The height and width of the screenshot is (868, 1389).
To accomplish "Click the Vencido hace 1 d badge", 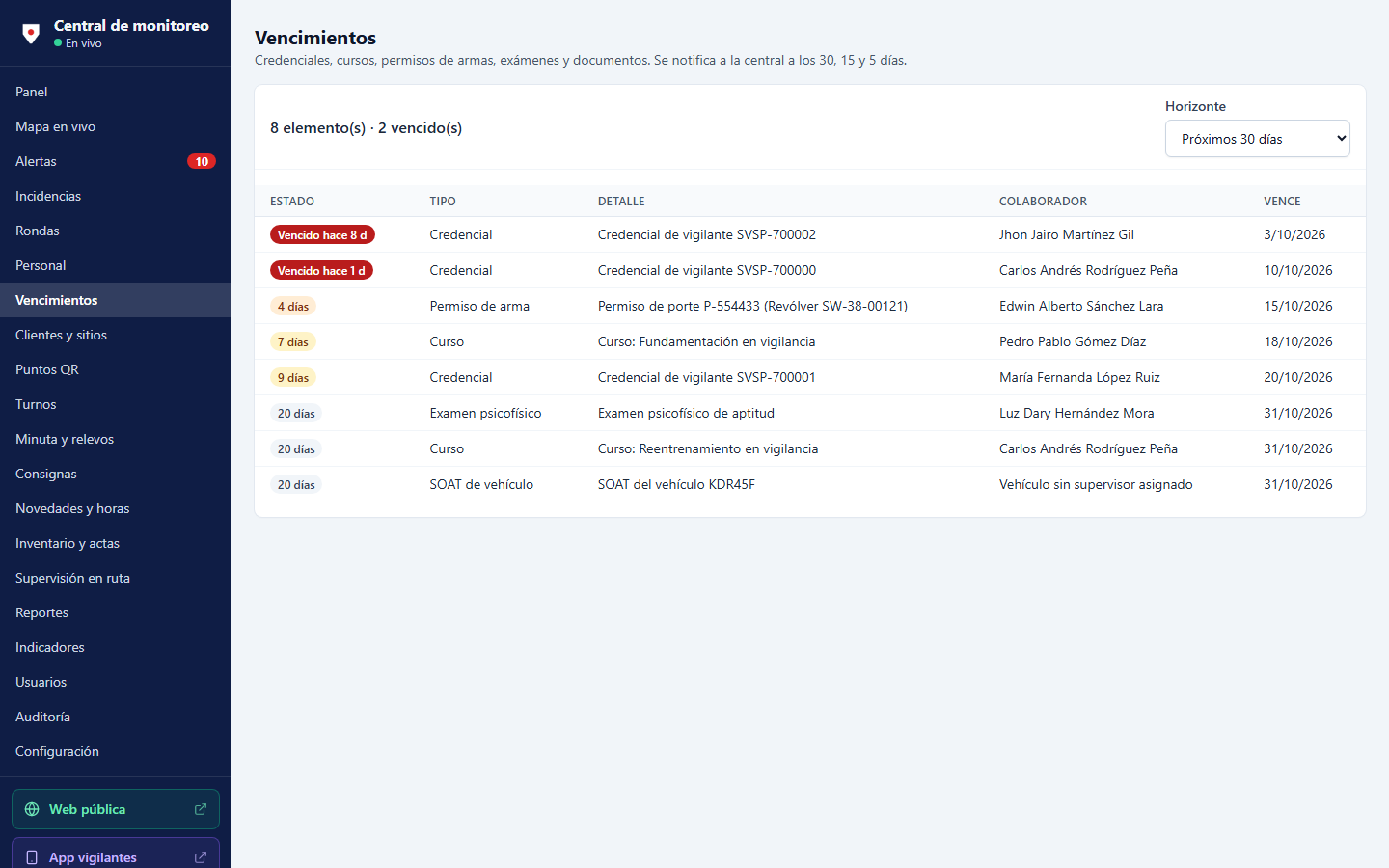I will point(321,270).
